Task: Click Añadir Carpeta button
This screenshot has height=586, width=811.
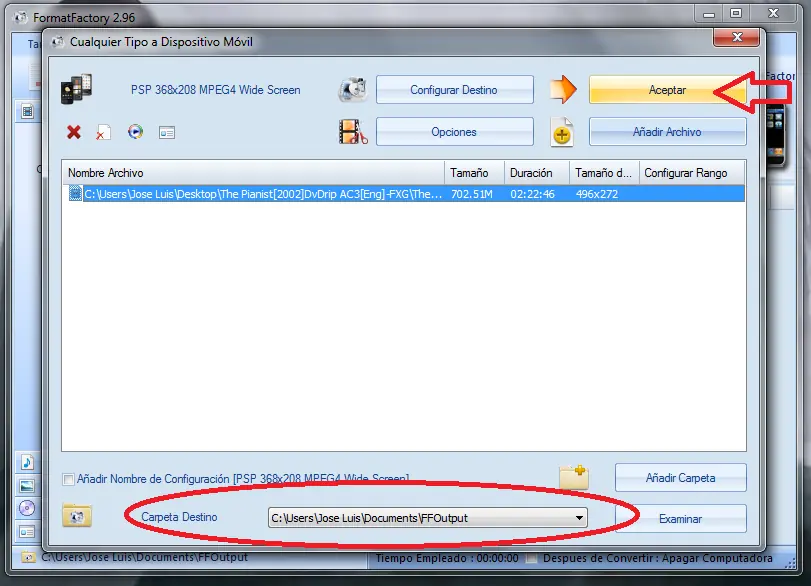Action: [x=681, y=477]
